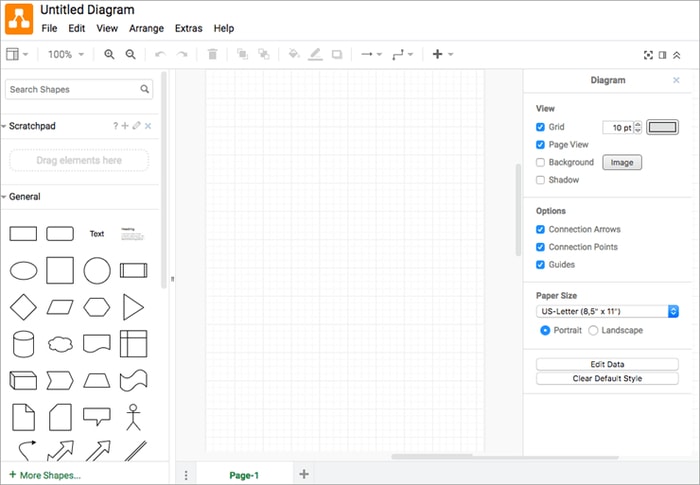This screenshot has width=700, height=485.
Task: Click the fullscreen icon in toolbar
Action: click(x=648, y=55)
